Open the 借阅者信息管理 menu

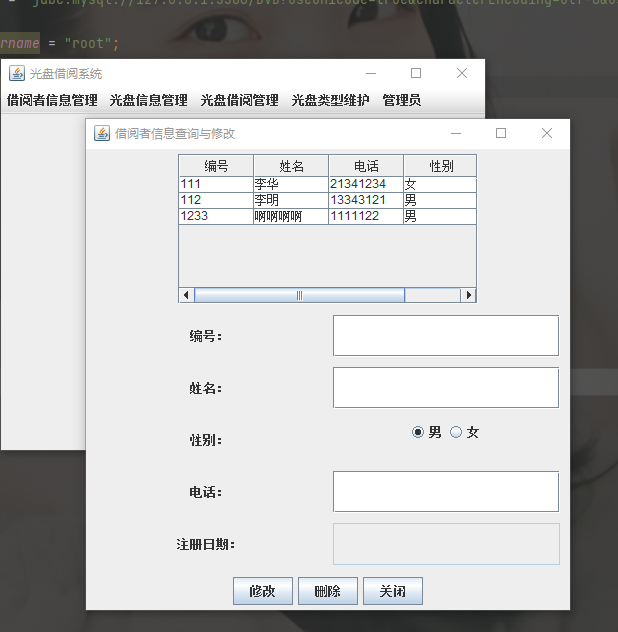click(52, 100)
